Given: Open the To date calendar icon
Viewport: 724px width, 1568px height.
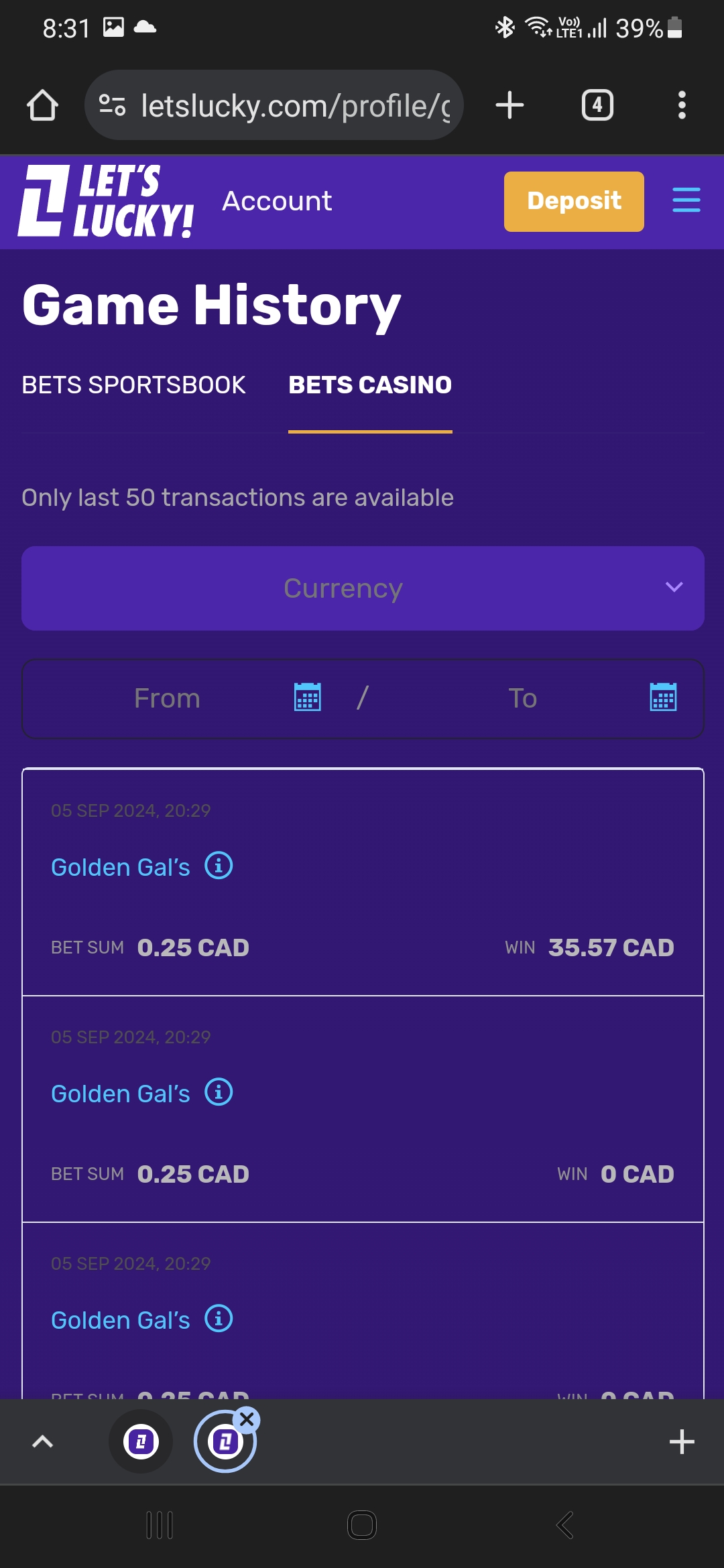Looking at the screenshot, I should tap(663, 698).
